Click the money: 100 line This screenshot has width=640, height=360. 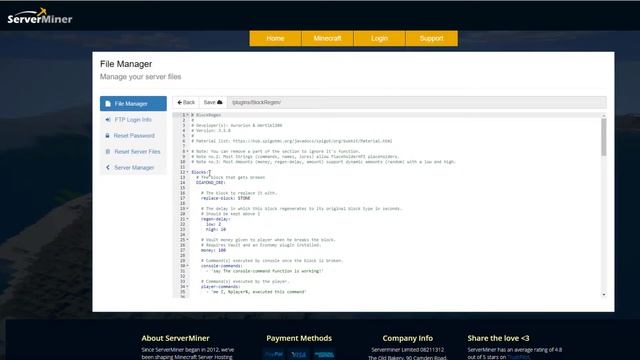pyautogui.click(x=213, y=250)
